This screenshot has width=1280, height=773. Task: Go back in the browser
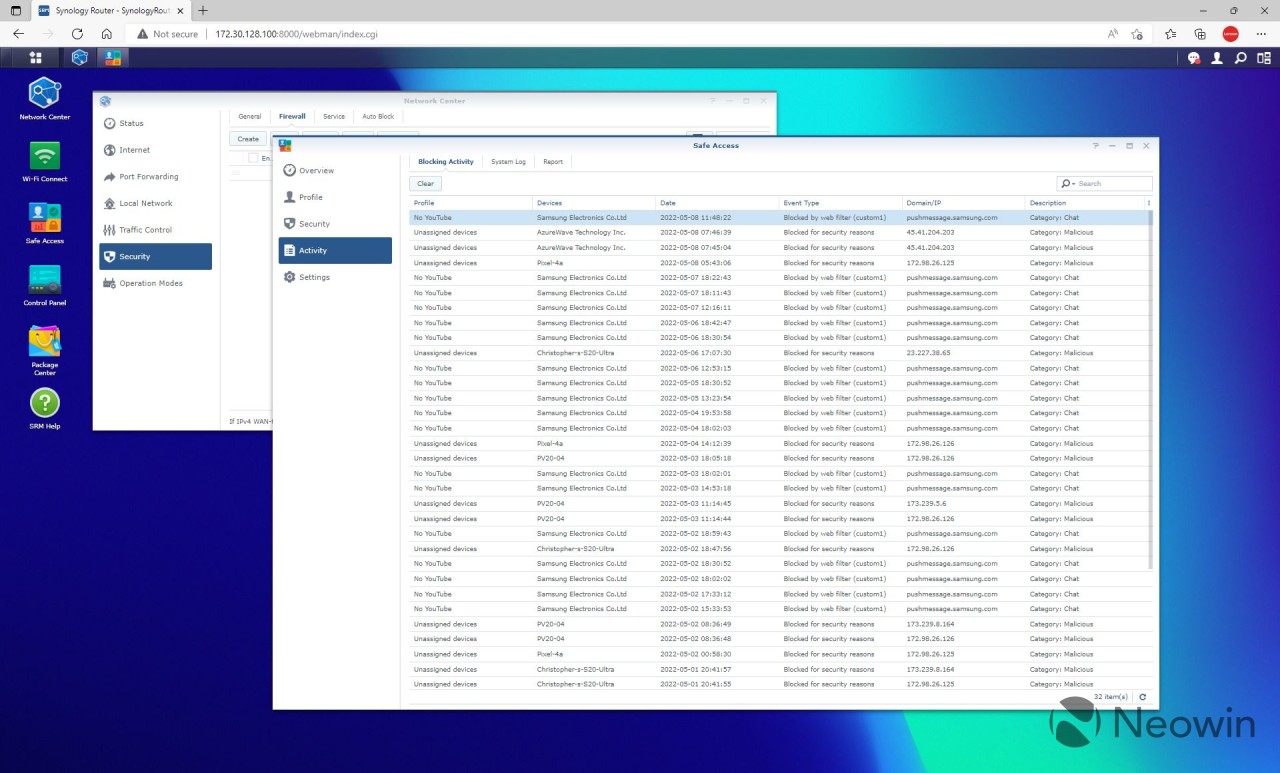(19, 33)
